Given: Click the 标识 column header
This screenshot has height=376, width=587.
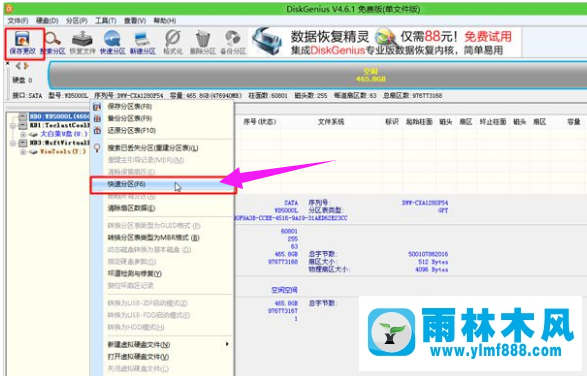Looking at the screenshot, I should click(x=392, y=122).
